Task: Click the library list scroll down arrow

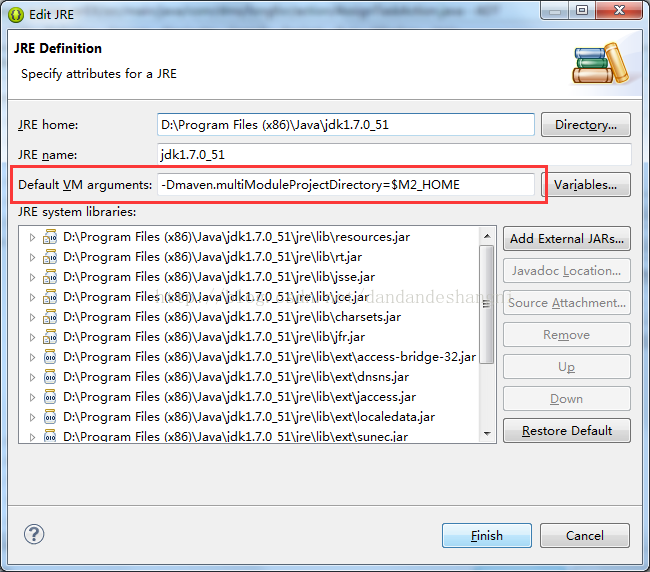Action: tap(488, 434)
